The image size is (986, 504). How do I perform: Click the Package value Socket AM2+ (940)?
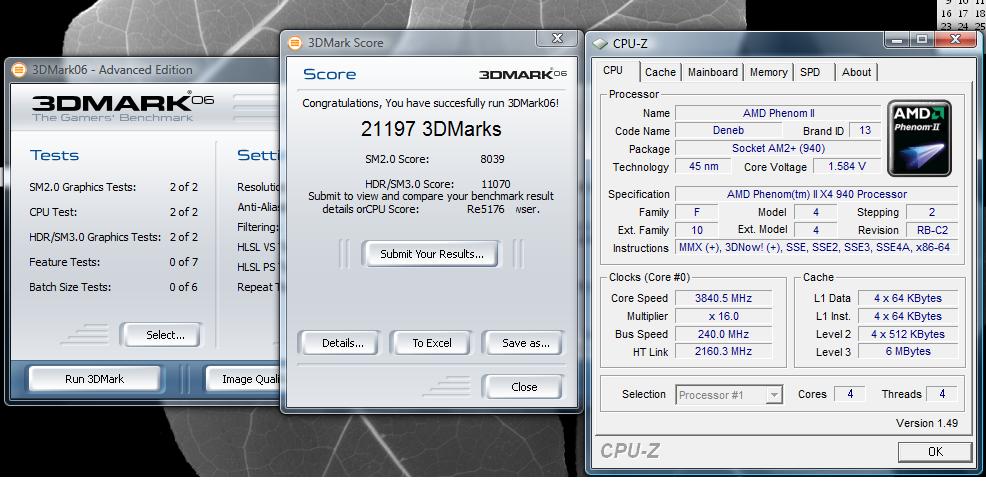tap(778, 148)
